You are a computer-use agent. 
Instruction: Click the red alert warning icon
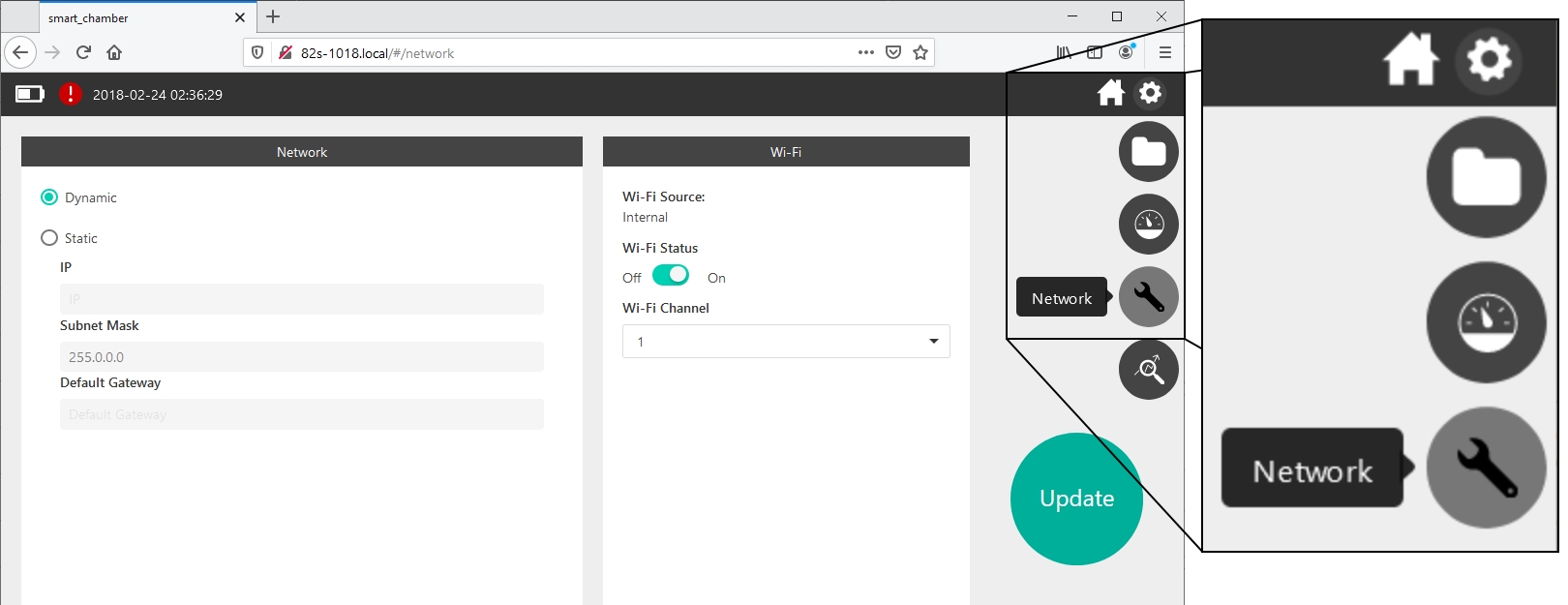pos(70,94)
